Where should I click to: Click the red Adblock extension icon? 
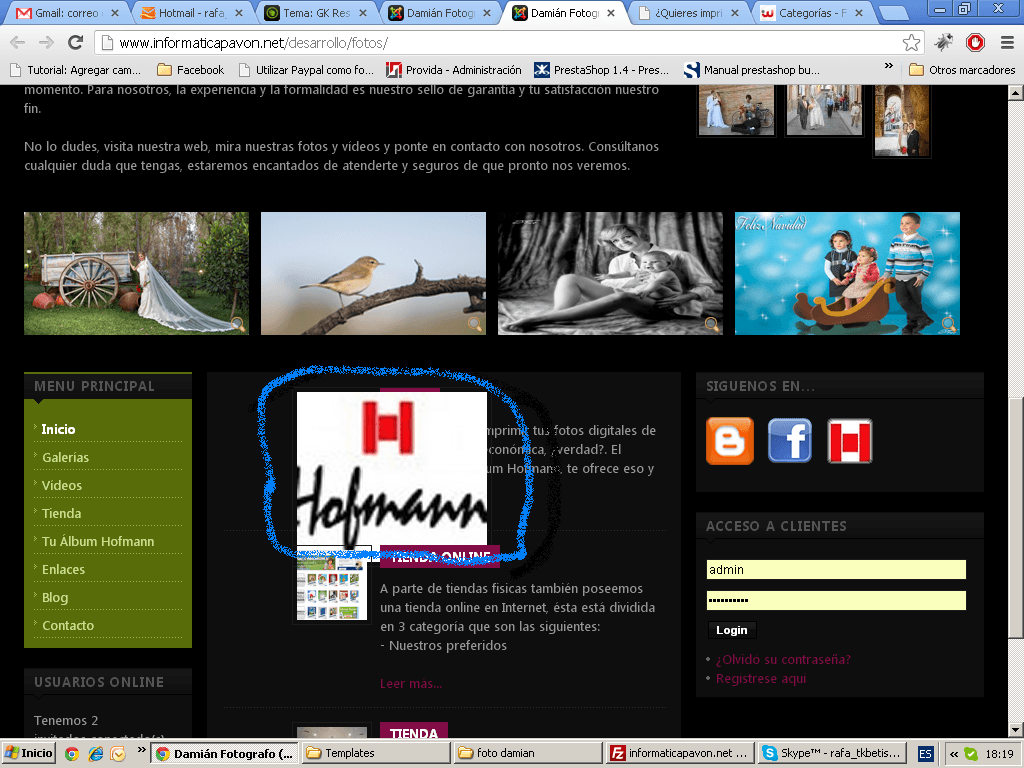[975, 43]
